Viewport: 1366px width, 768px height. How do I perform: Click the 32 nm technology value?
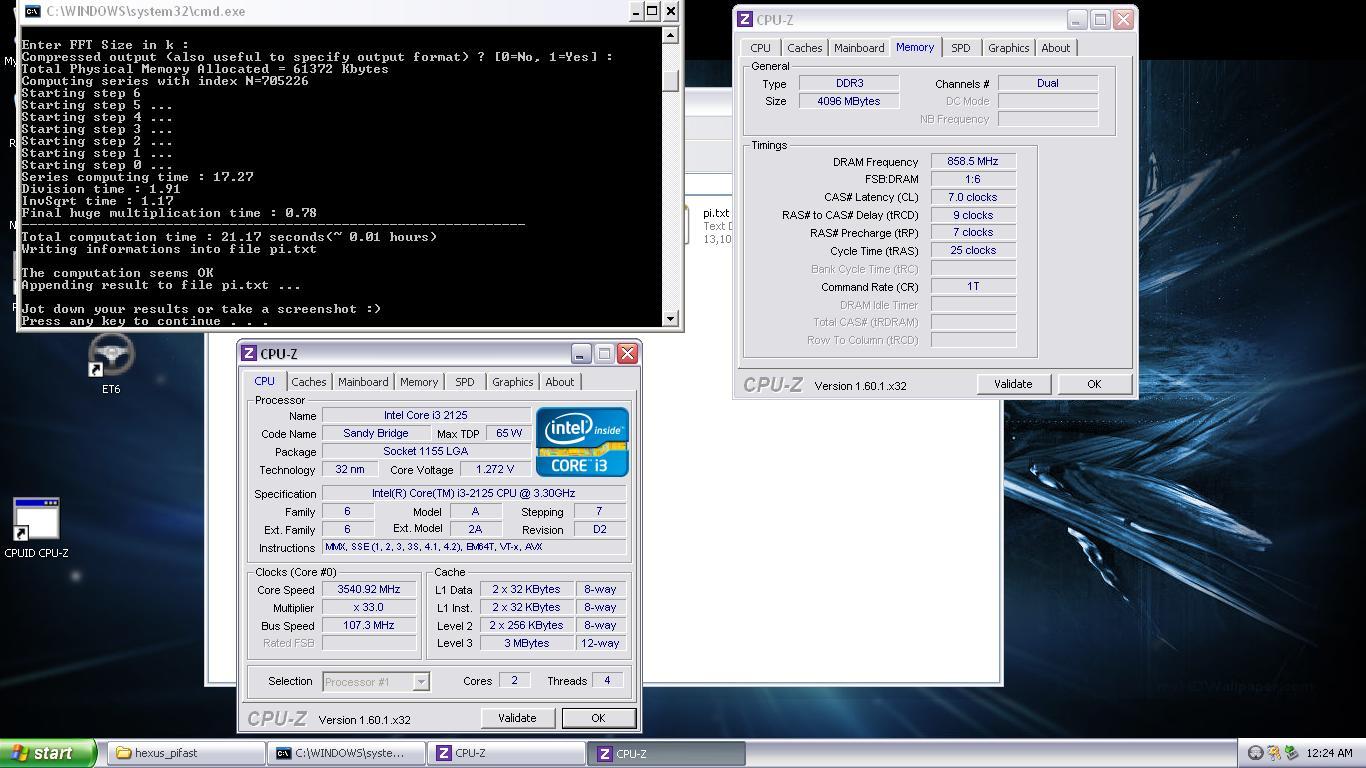click(x=350, y=469)
